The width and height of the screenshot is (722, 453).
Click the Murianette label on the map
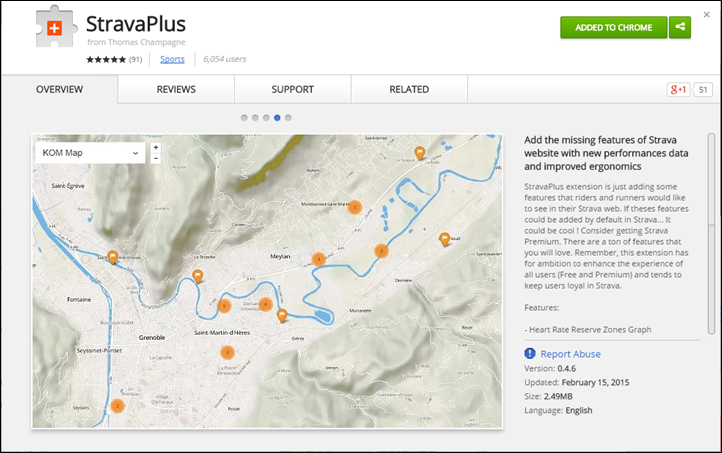(x=360, y=310)
